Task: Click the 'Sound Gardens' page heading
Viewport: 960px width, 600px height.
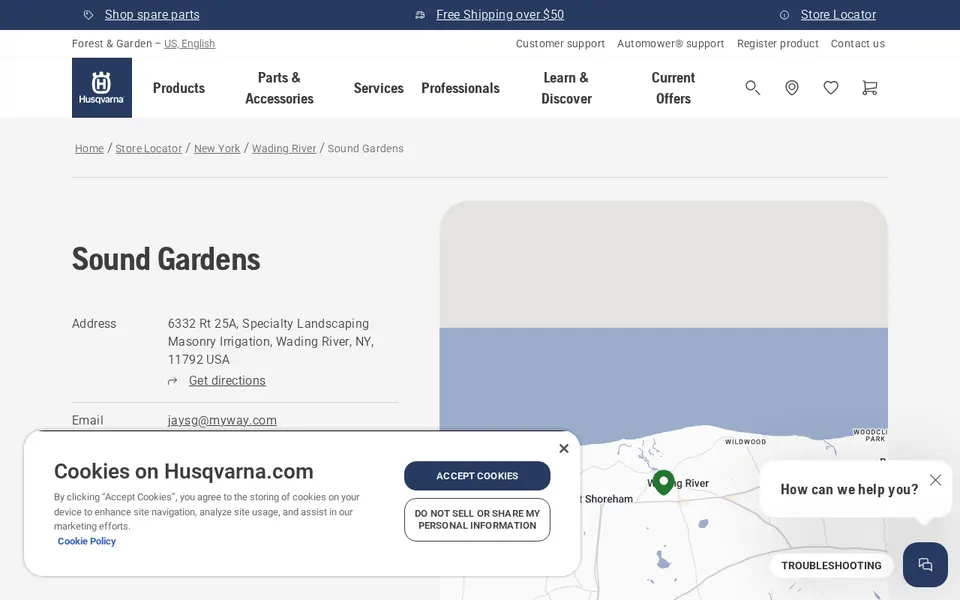Action: click(x=166, y=259)
